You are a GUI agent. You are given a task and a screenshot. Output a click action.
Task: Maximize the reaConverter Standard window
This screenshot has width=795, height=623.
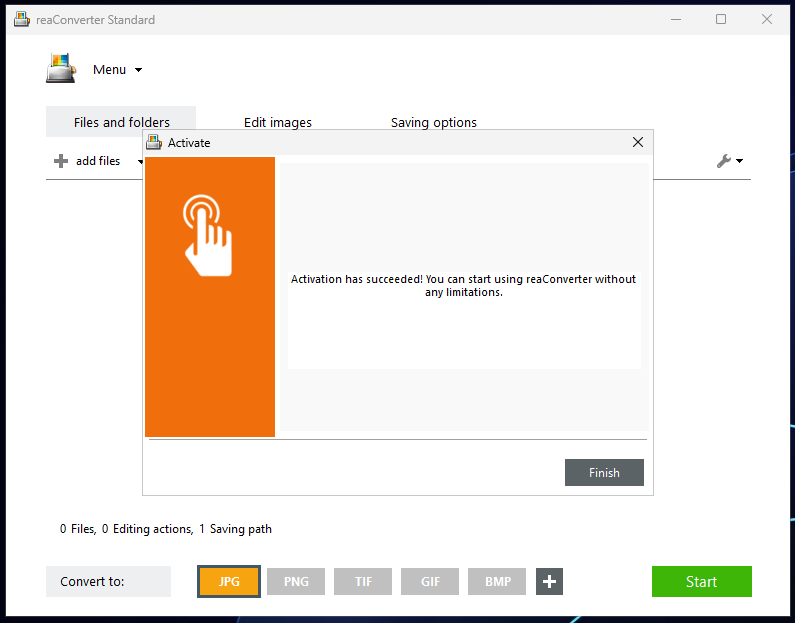[x=721, y=19]
